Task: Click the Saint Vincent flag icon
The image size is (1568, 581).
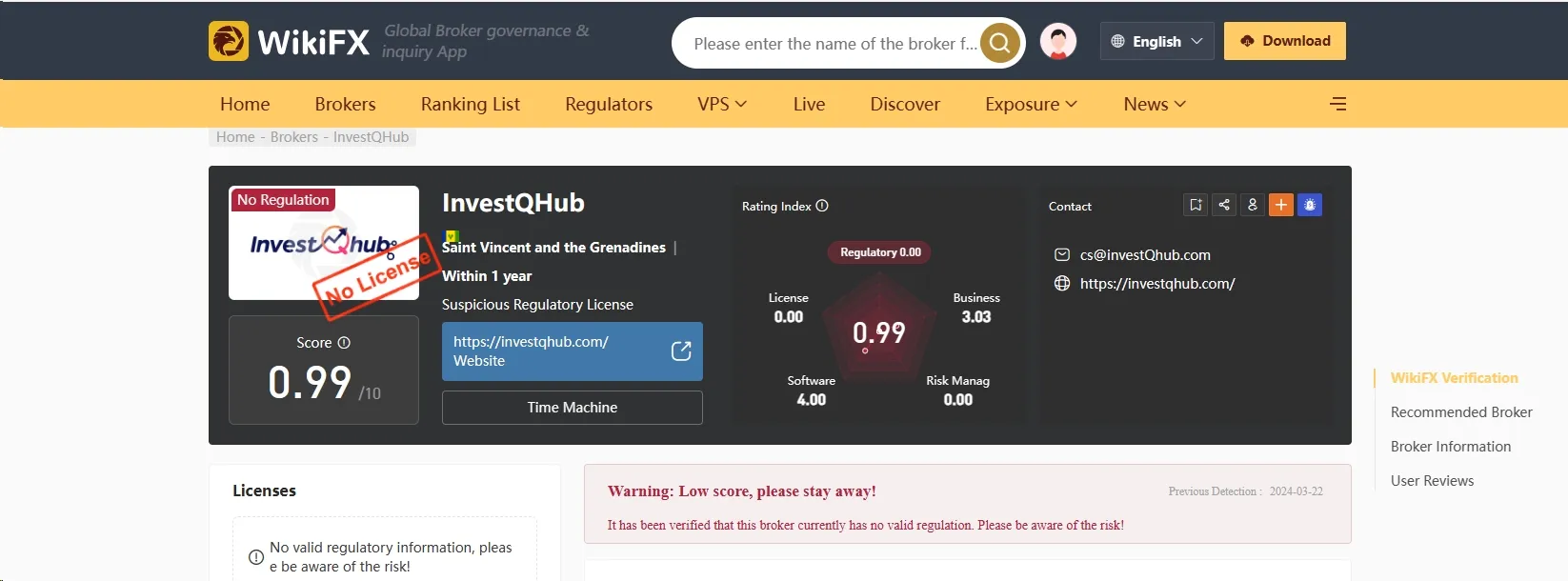Action: [x=452, y=237]
